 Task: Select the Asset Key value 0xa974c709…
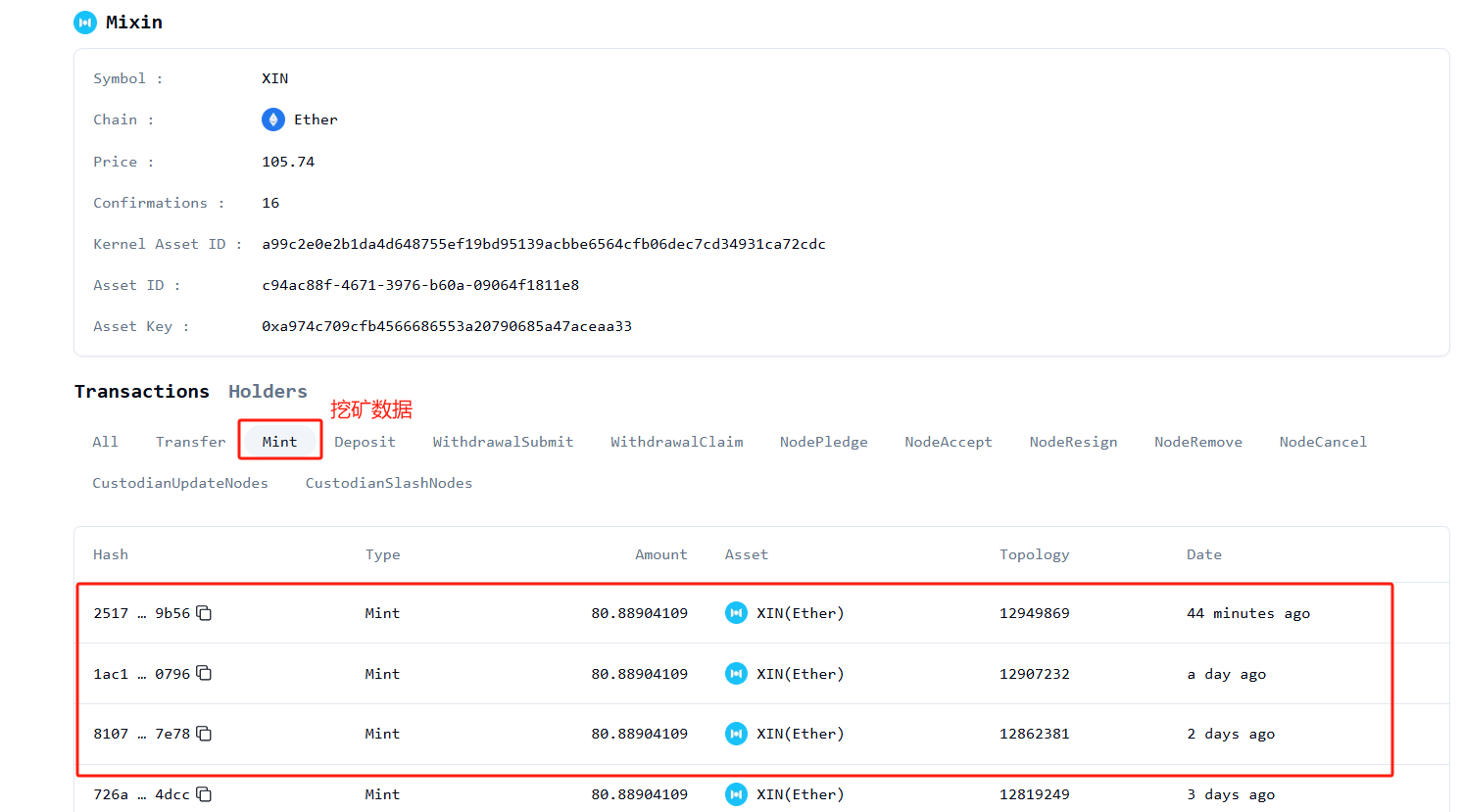click(447, 326)
